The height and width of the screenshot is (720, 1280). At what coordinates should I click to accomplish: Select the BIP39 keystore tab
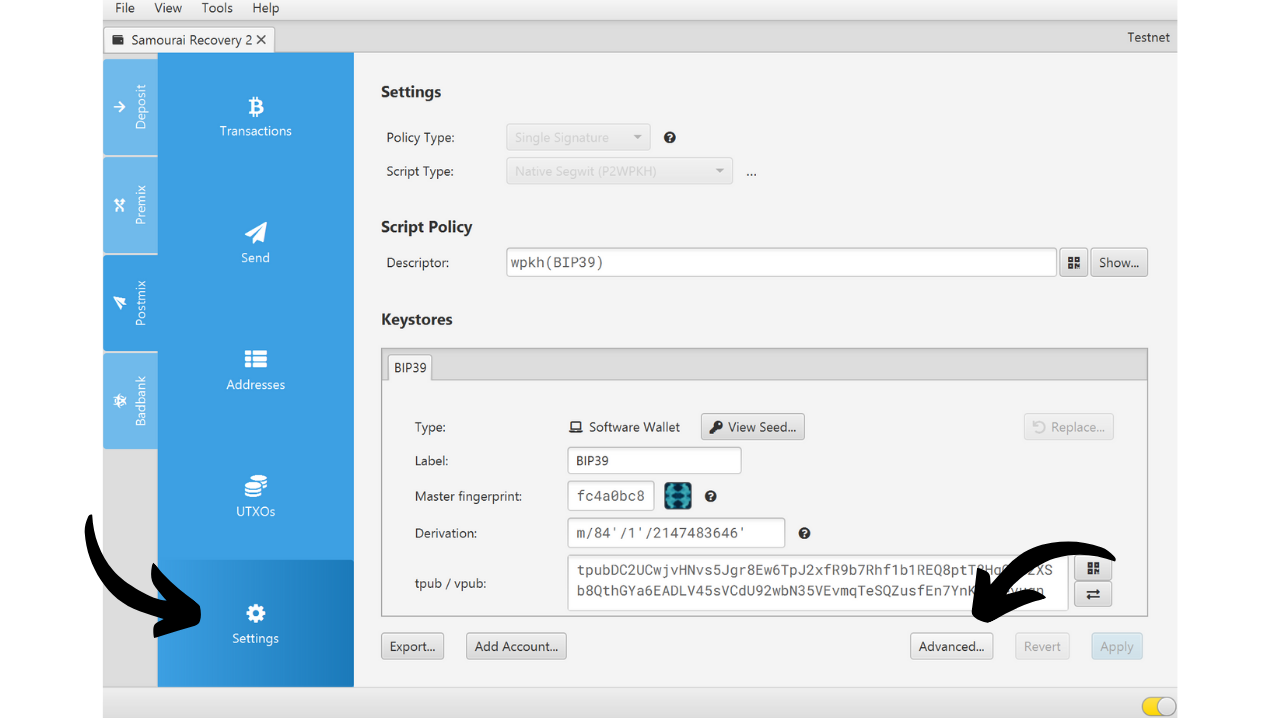(x=410, y=368)
